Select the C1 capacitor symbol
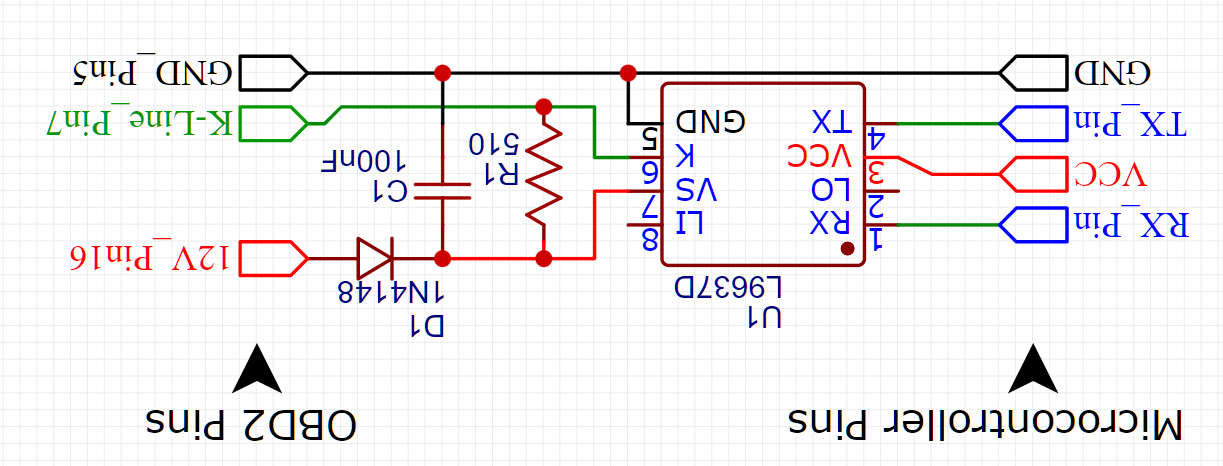This screenshot has width=1223, height=466. click(x=442, y=191)
